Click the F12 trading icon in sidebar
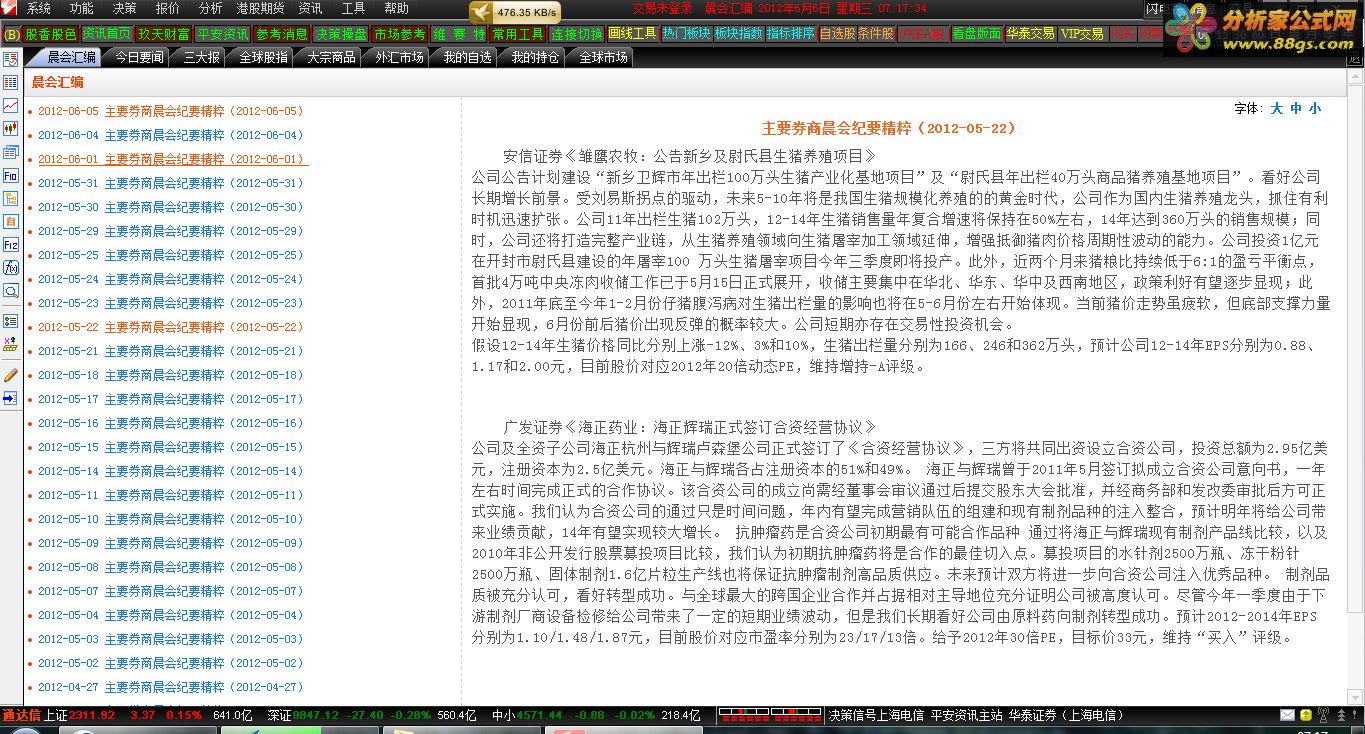The image size is (1365, 734). (10, 244)
